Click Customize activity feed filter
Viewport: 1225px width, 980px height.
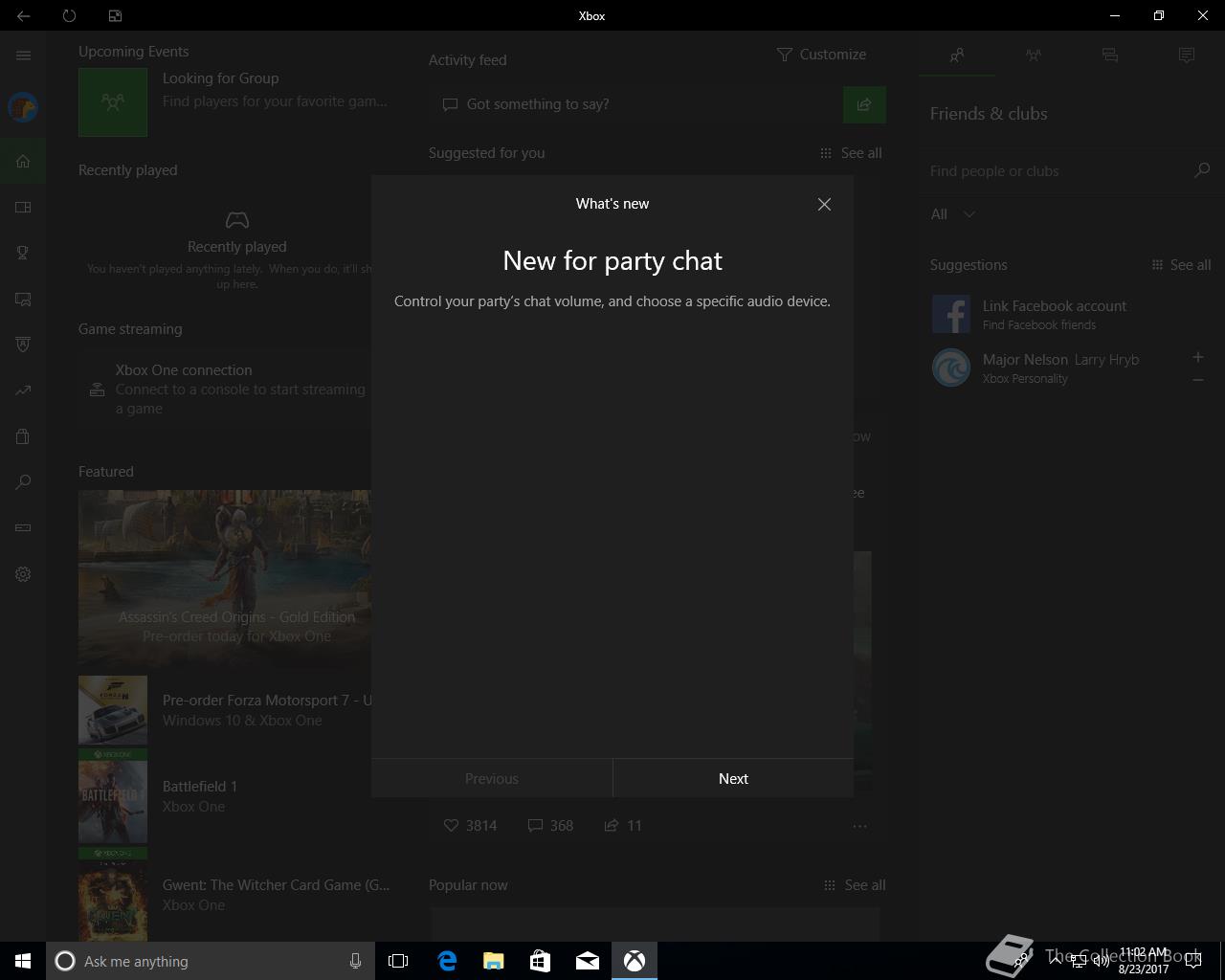click(821, 55)
